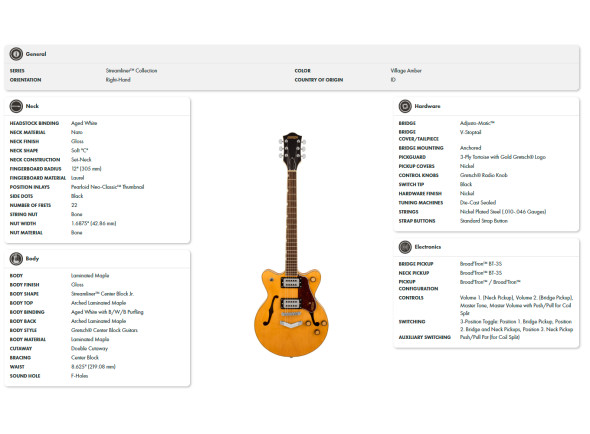The width and height of the screenshot is (590, 434).
Task: Click the AUXILIARY SWITCHING label
Action: (x=425, y=337)
